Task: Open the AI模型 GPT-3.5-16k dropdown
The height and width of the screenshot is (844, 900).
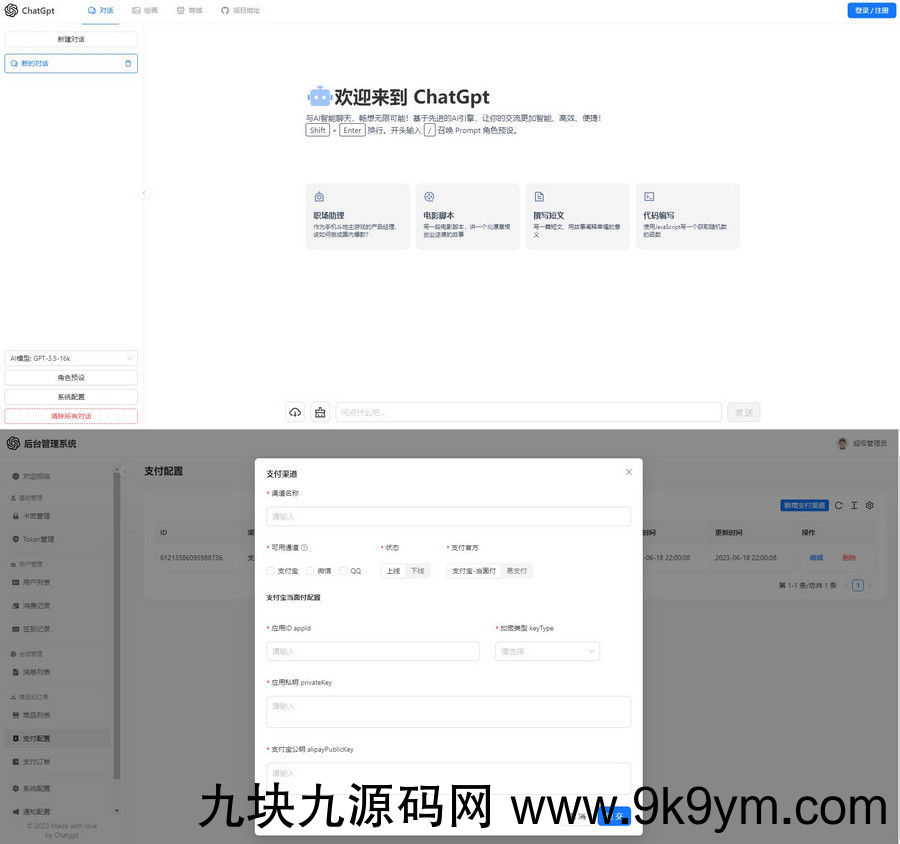Action: (x=71, y=358)
